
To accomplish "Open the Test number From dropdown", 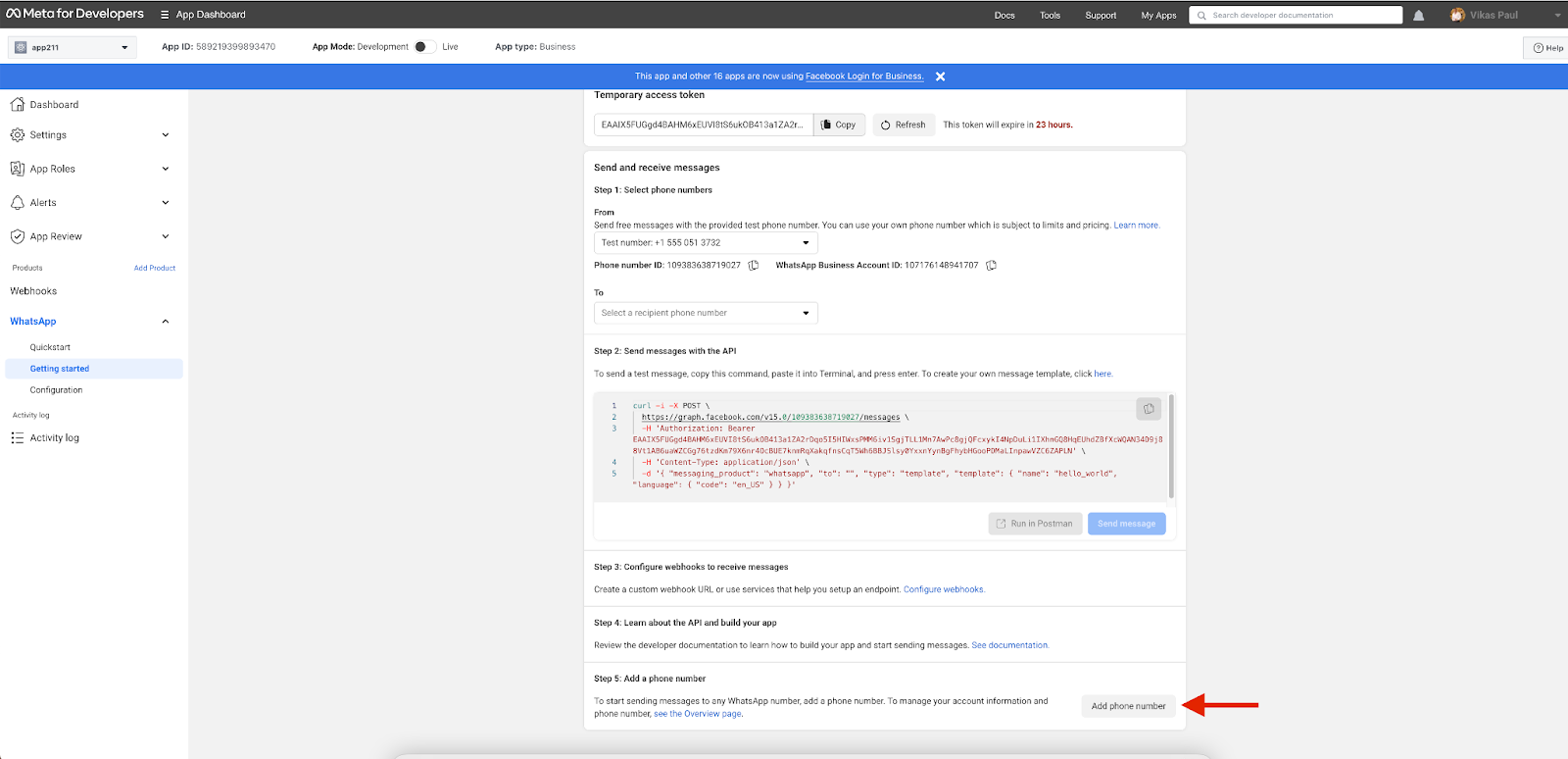I will click(x=706, y=242).
